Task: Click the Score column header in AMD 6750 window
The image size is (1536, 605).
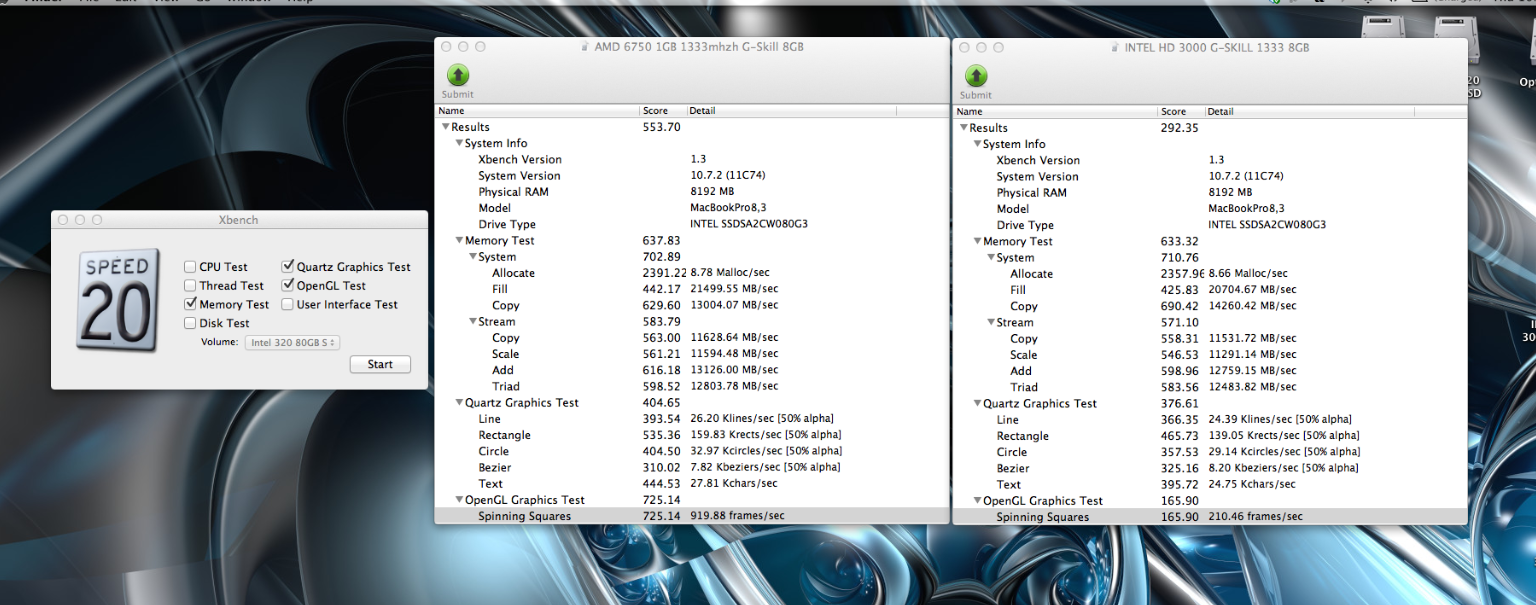Action: [663, 111]
